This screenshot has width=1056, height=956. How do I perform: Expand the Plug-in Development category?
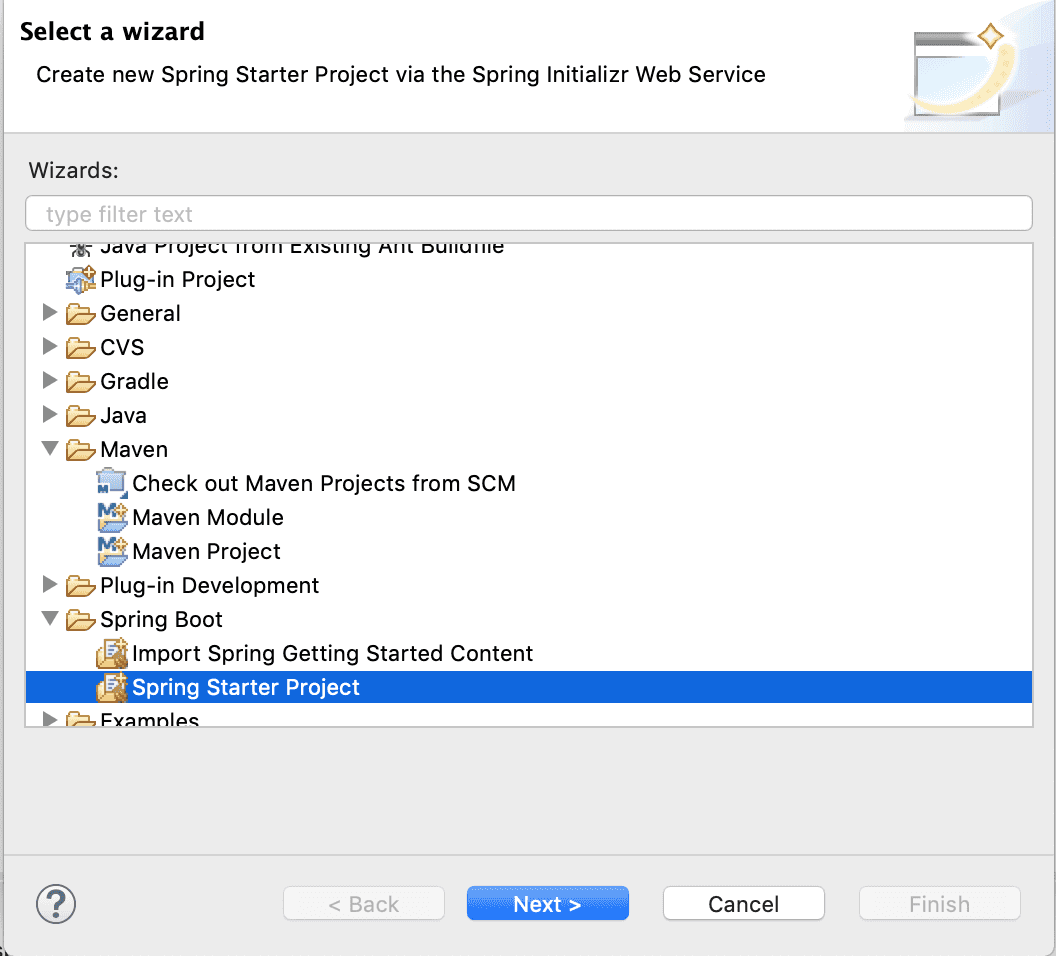50,585
